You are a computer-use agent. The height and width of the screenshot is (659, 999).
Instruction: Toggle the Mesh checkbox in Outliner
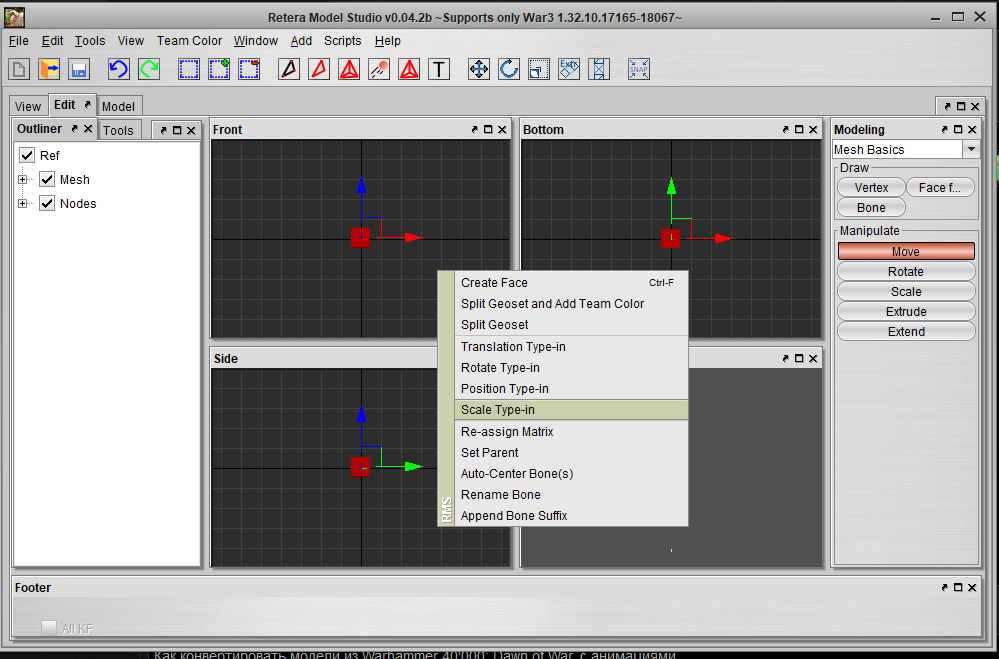pyautogui.click(x=47, y=179)
